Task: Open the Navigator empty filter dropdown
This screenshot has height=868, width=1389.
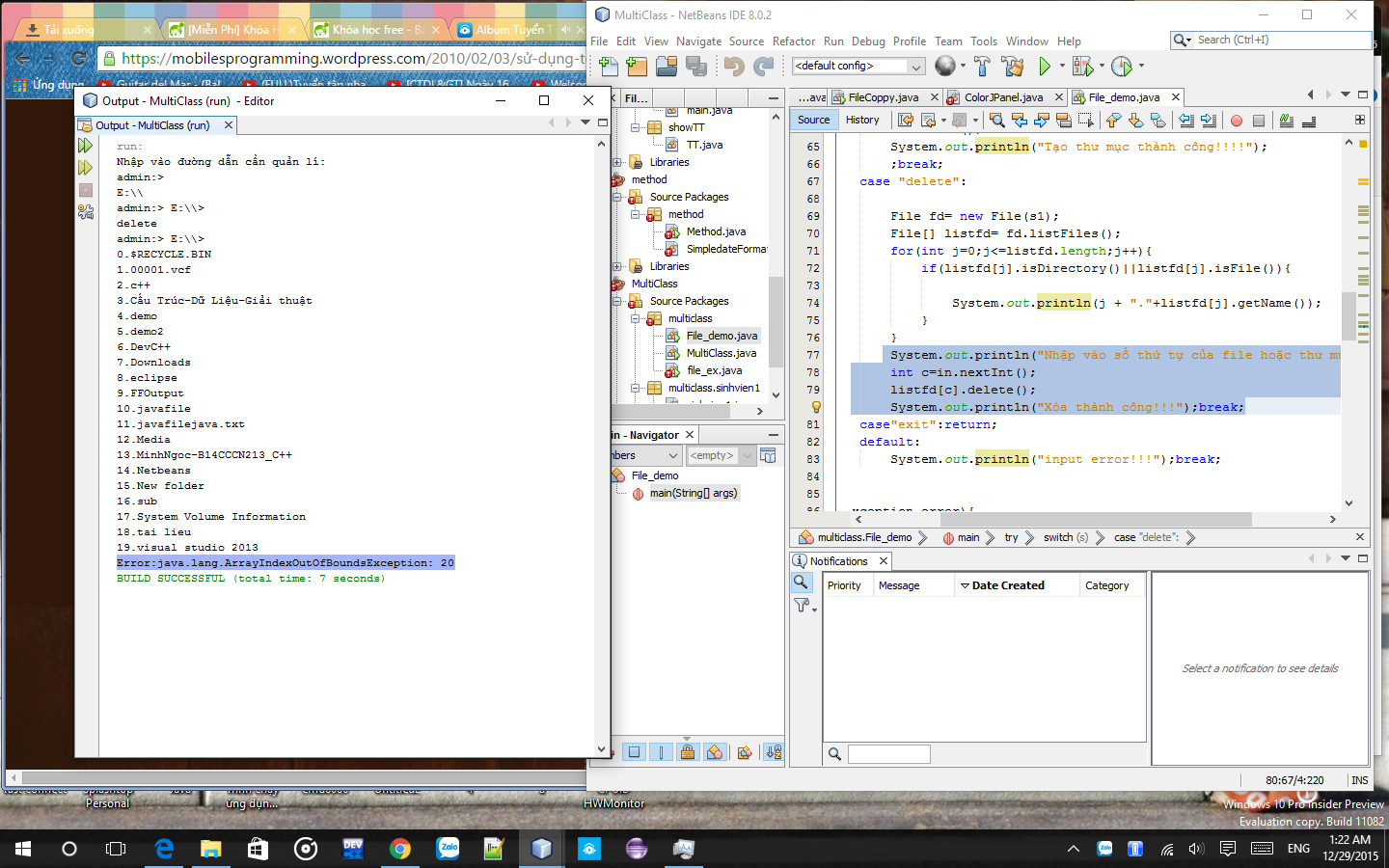Action: (x=748, y=455)
